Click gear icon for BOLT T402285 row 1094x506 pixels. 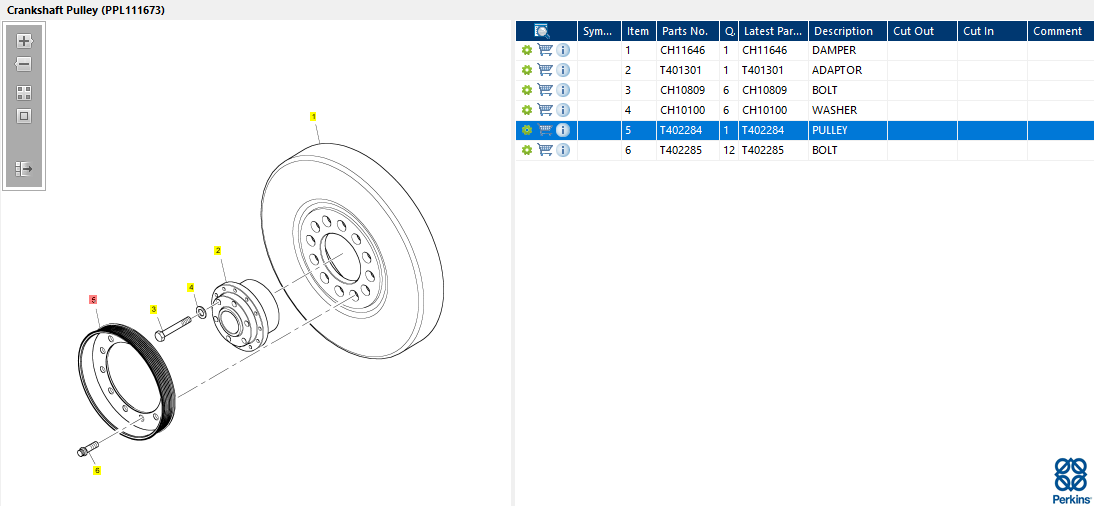click(x=527, y=150)
